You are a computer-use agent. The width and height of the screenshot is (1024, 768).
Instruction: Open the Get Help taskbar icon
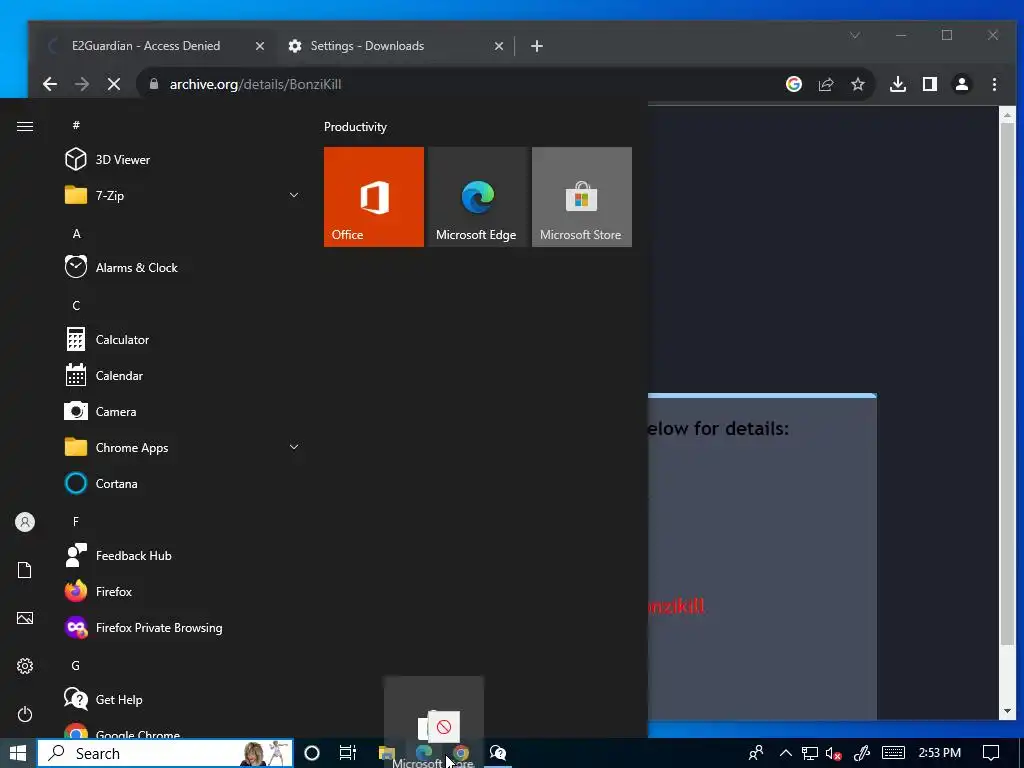[x=498, y=753]
